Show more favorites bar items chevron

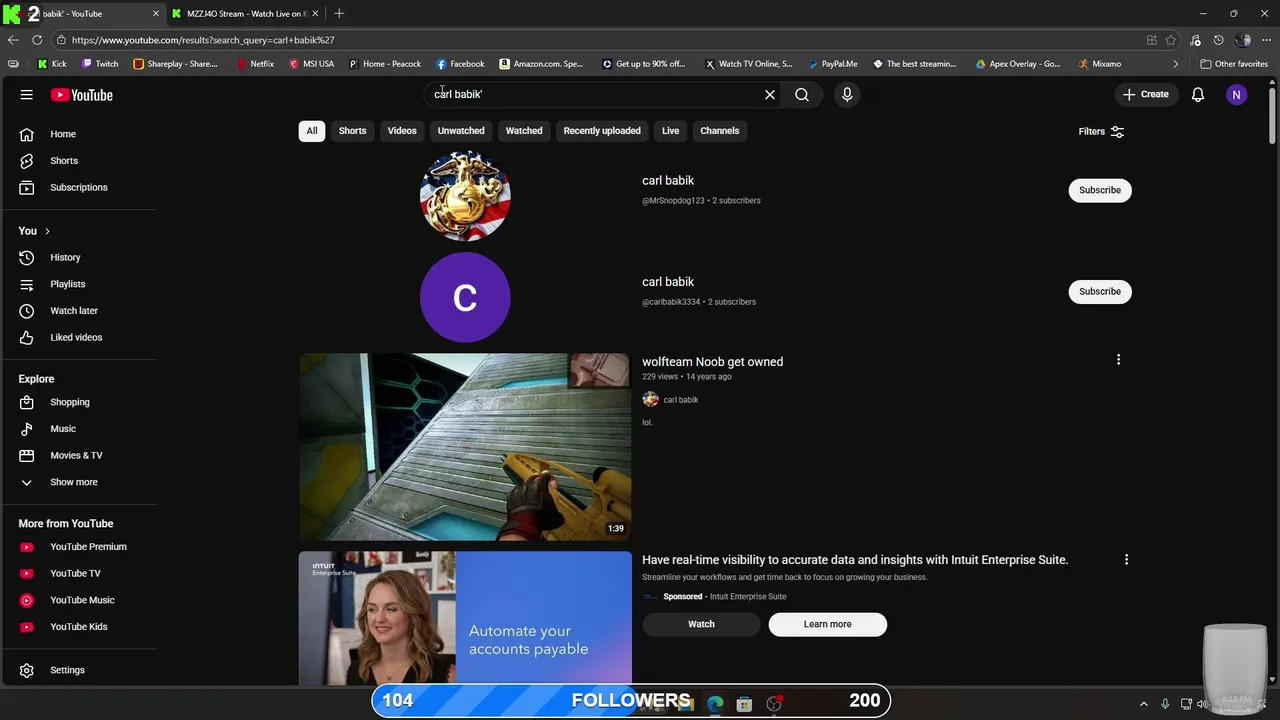(x=1175, y=64)
